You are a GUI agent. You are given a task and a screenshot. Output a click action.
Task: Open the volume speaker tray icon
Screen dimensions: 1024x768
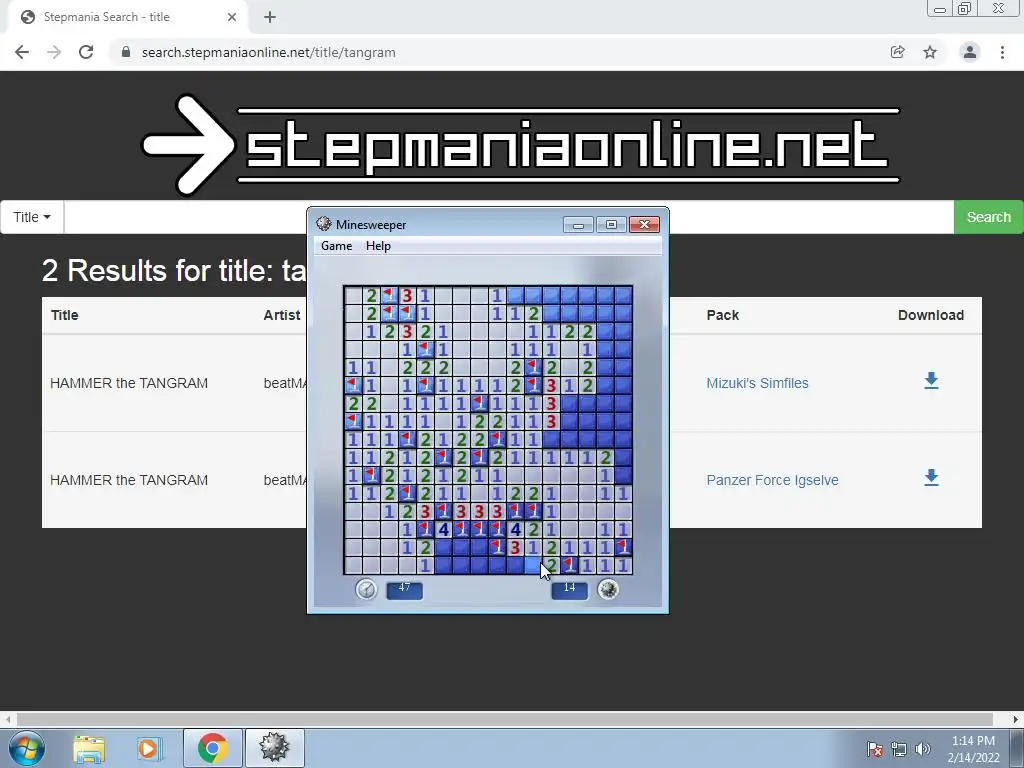[922, 749]
